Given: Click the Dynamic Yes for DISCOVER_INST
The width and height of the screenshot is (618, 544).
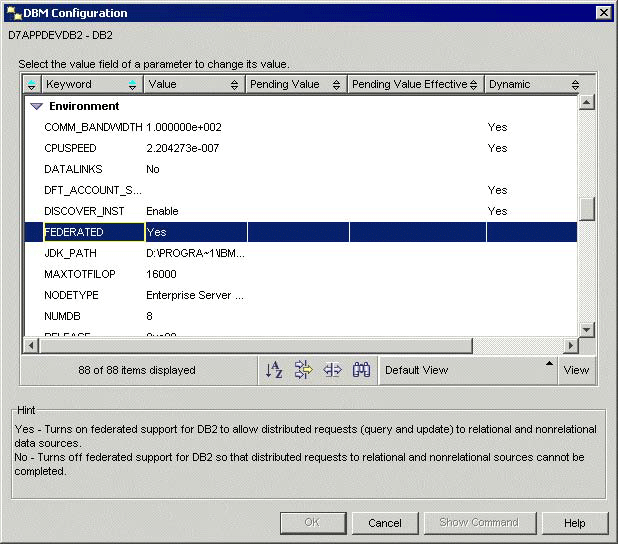Looking at the screenshot, I should 497,211.
